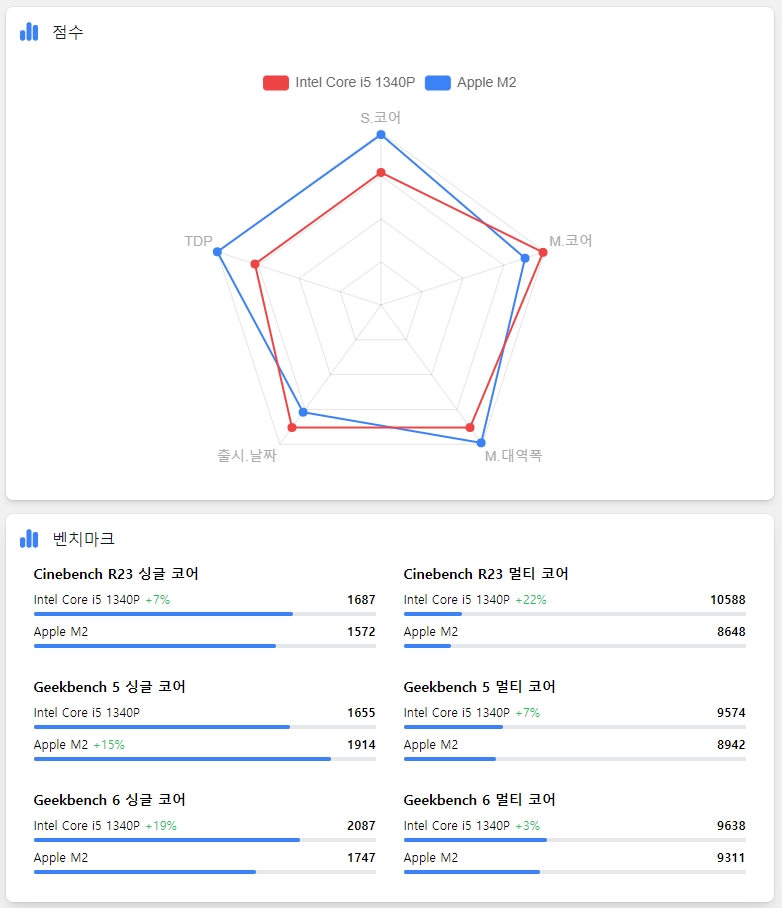Click the blue TDP data point
Image resolution: width=782 pixels, height=908 pixels.
[x=217, y=252]
